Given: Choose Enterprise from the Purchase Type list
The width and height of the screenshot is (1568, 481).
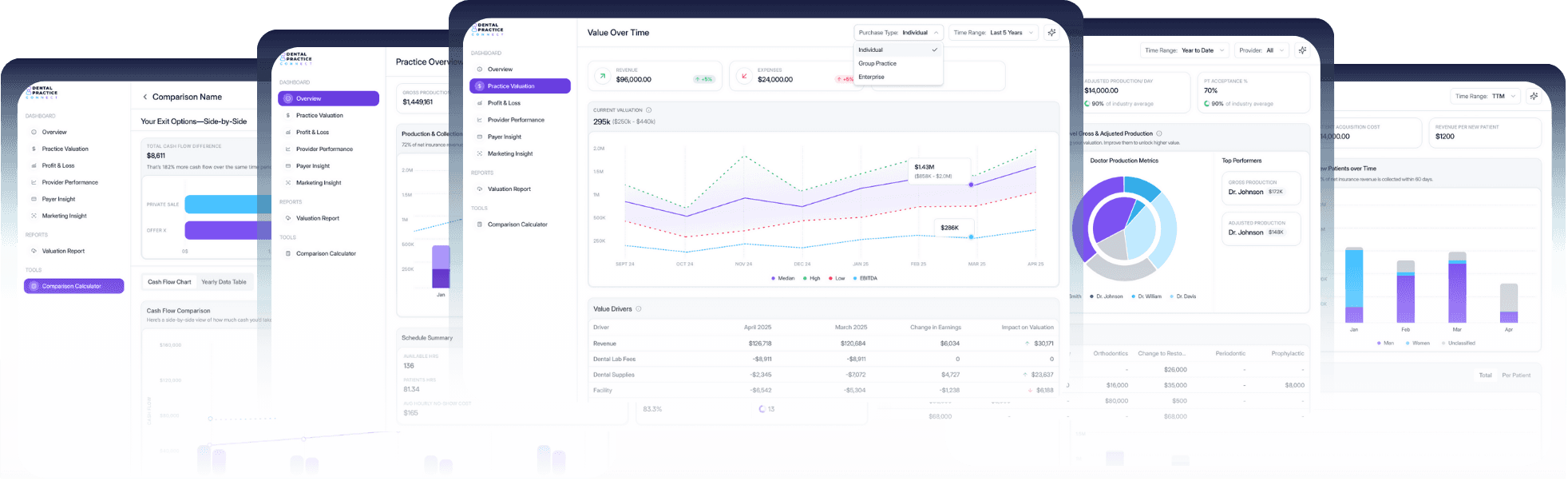Looking at the screenshot, I should 871,77.
